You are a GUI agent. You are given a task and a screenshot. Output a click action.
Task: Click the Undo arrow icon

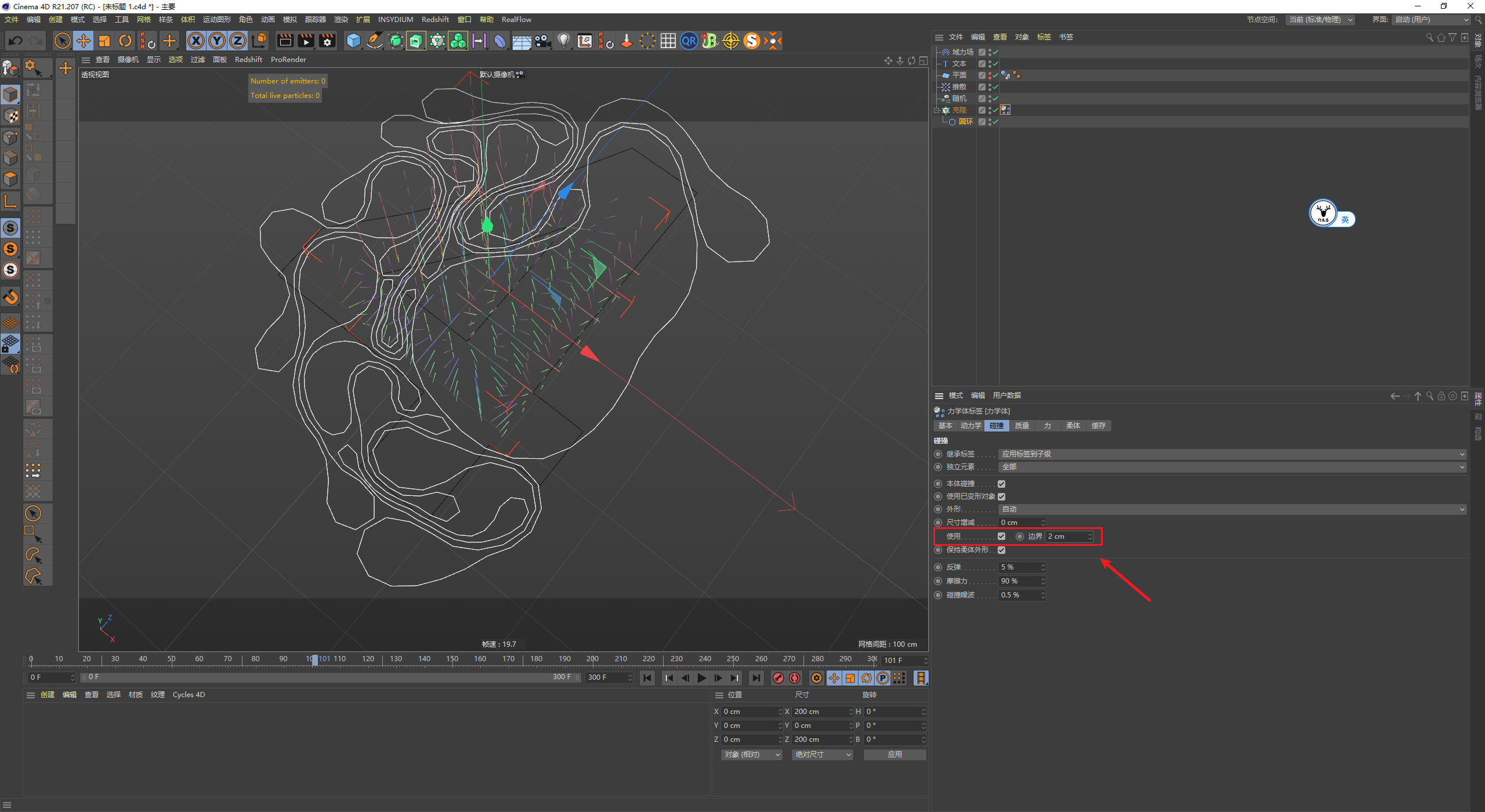[x=16, y=41]
